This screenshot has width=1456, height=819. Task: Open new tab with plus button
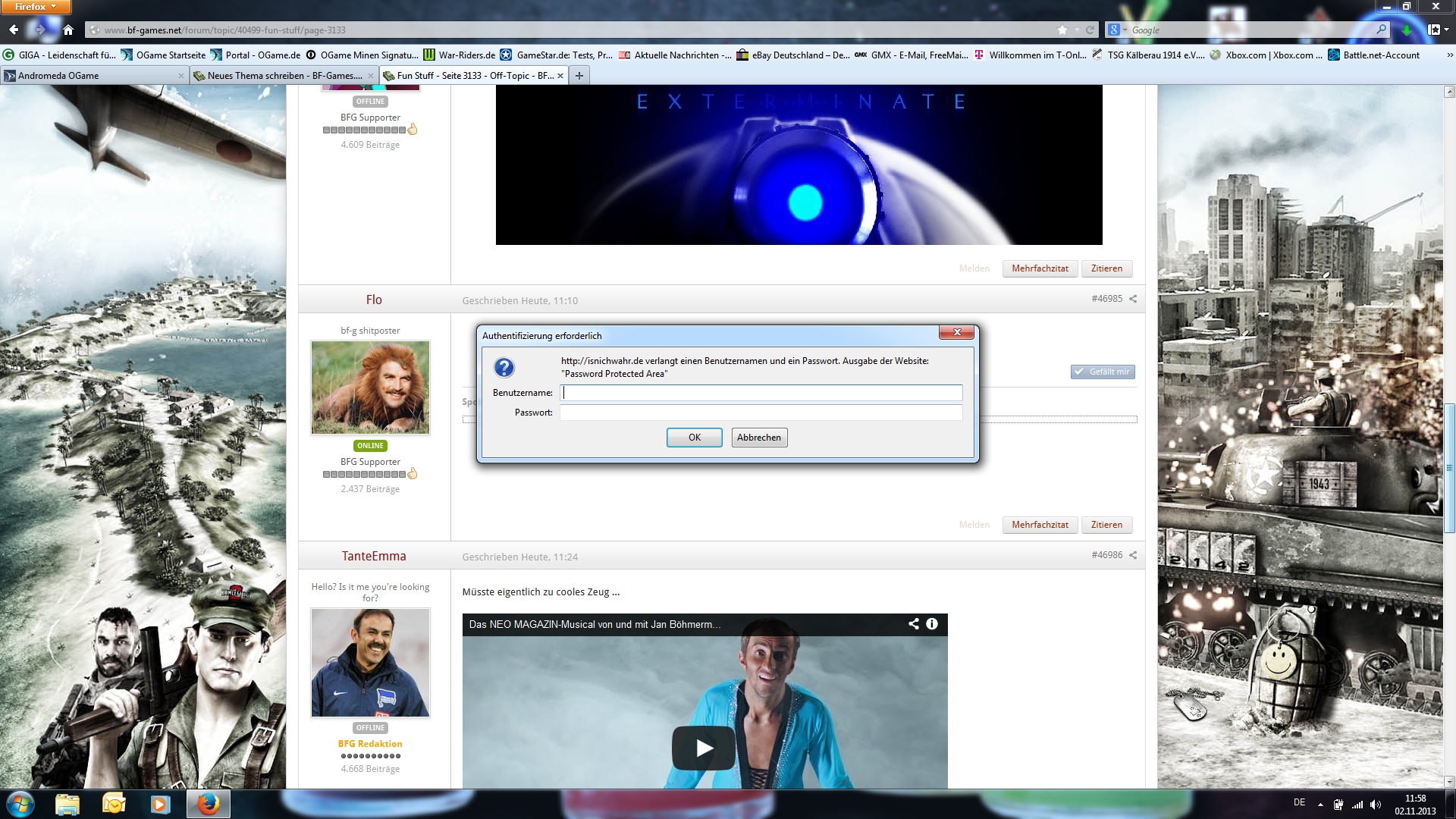tap(579, 75)
